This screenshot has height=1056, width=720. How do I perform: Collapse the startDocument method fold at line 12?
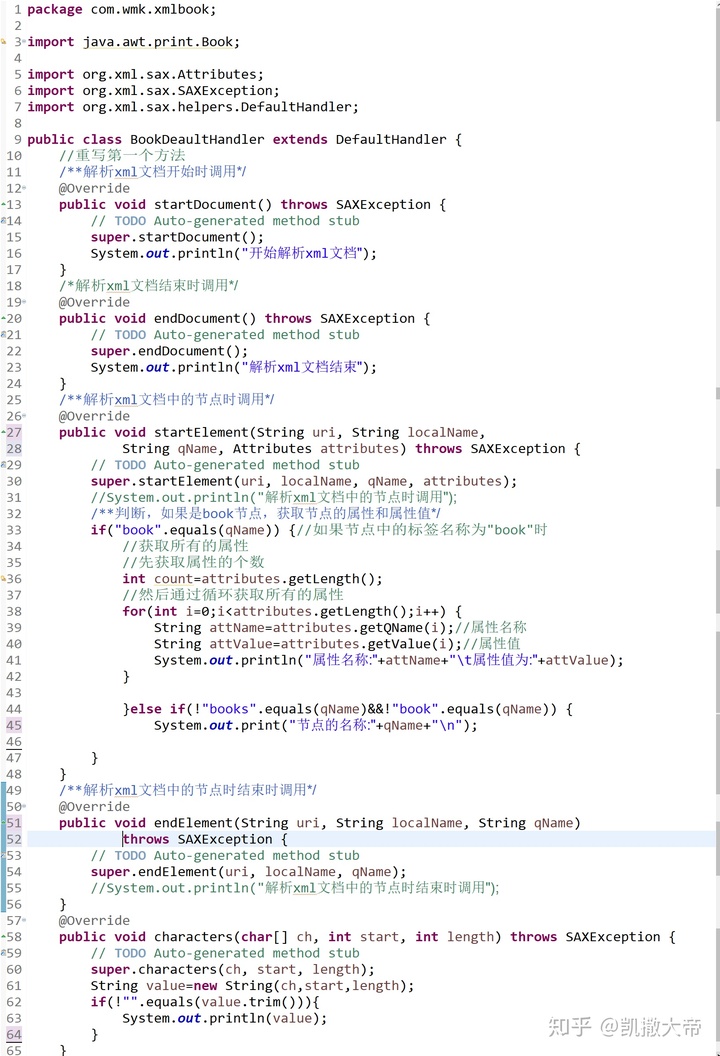click(24, 189)
